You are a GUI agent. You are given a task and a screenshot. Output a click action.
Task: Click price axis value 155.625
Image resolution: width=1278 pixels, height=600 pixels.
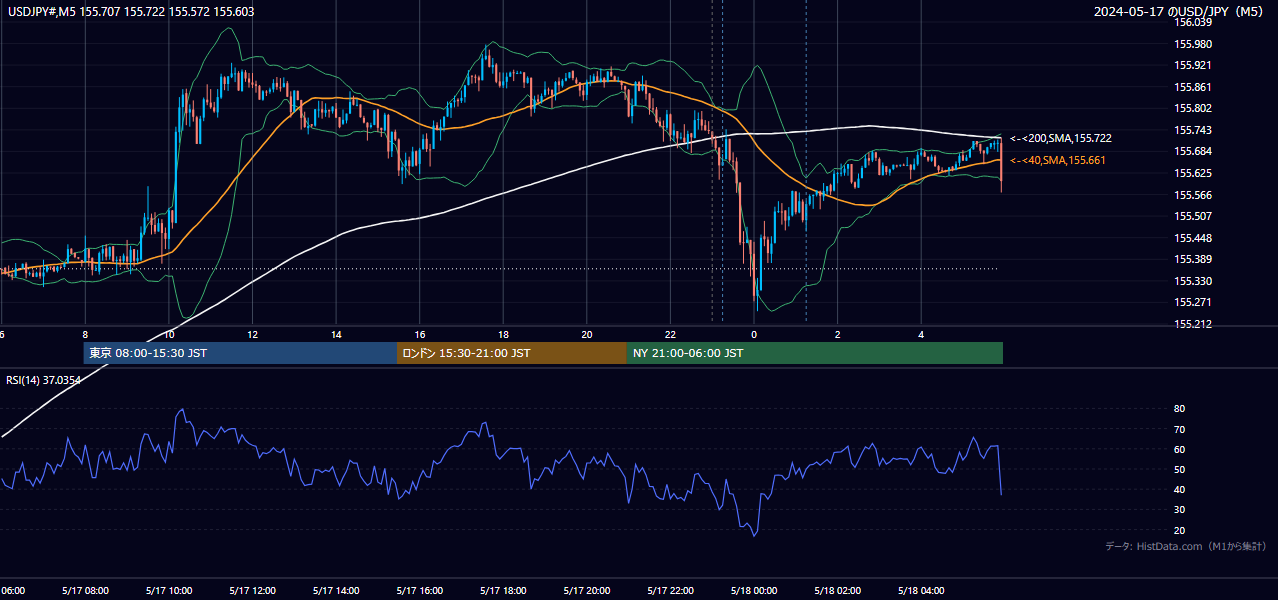(x=1193, y=173)
